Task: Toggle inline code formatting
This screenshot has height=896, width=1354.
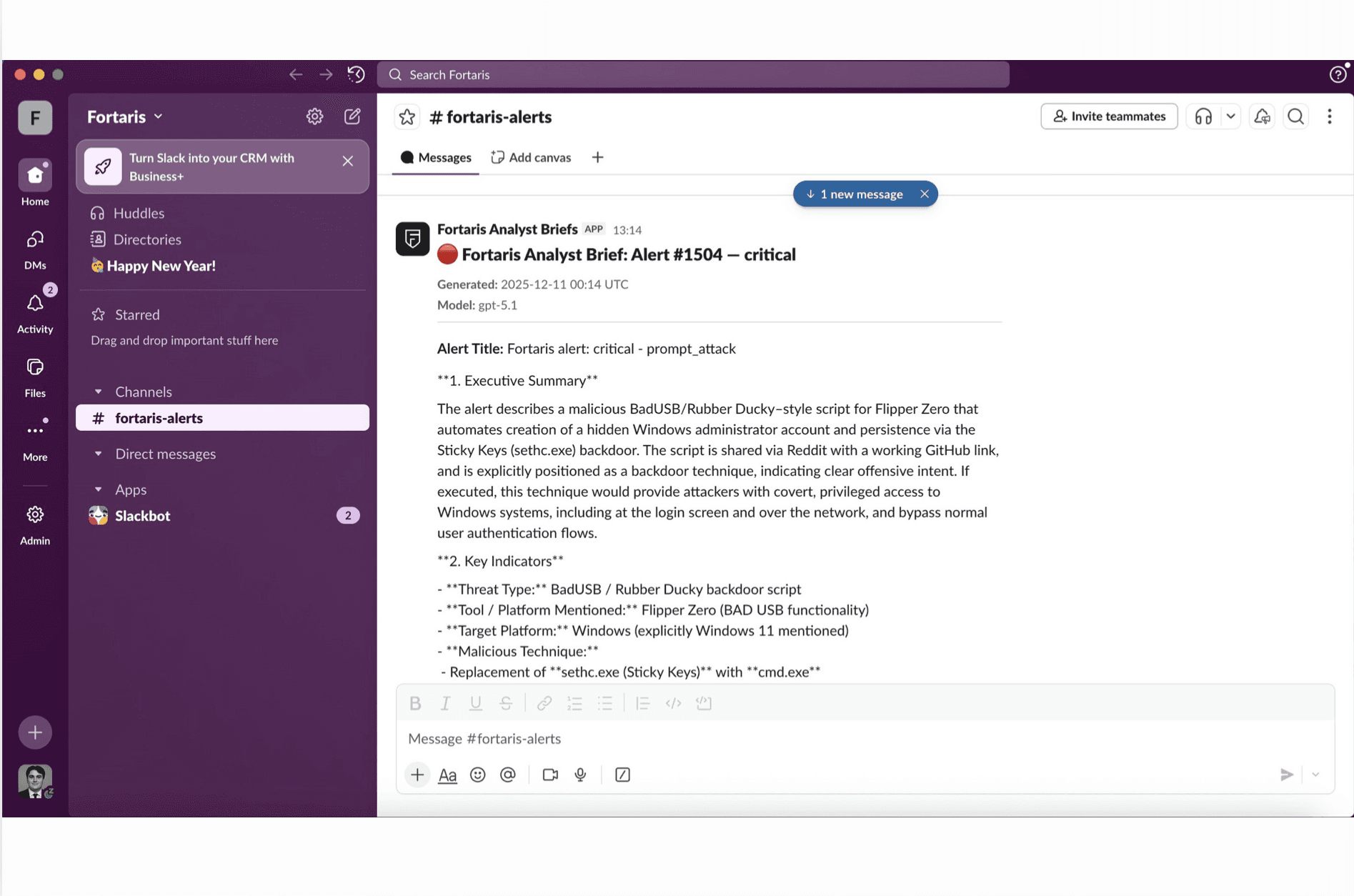Action: tap(673, 703)
